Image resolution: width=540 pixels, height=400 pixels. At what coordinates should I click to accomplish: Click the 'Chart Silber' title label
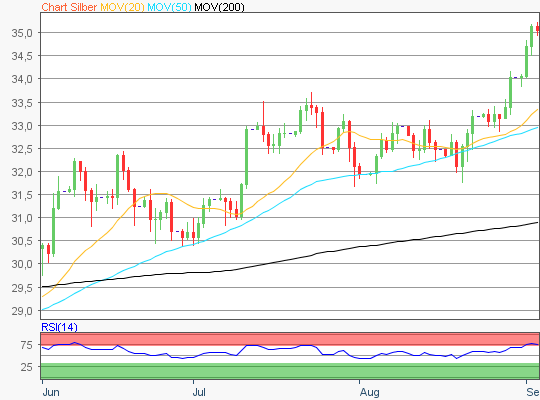[x=69, y=7]
